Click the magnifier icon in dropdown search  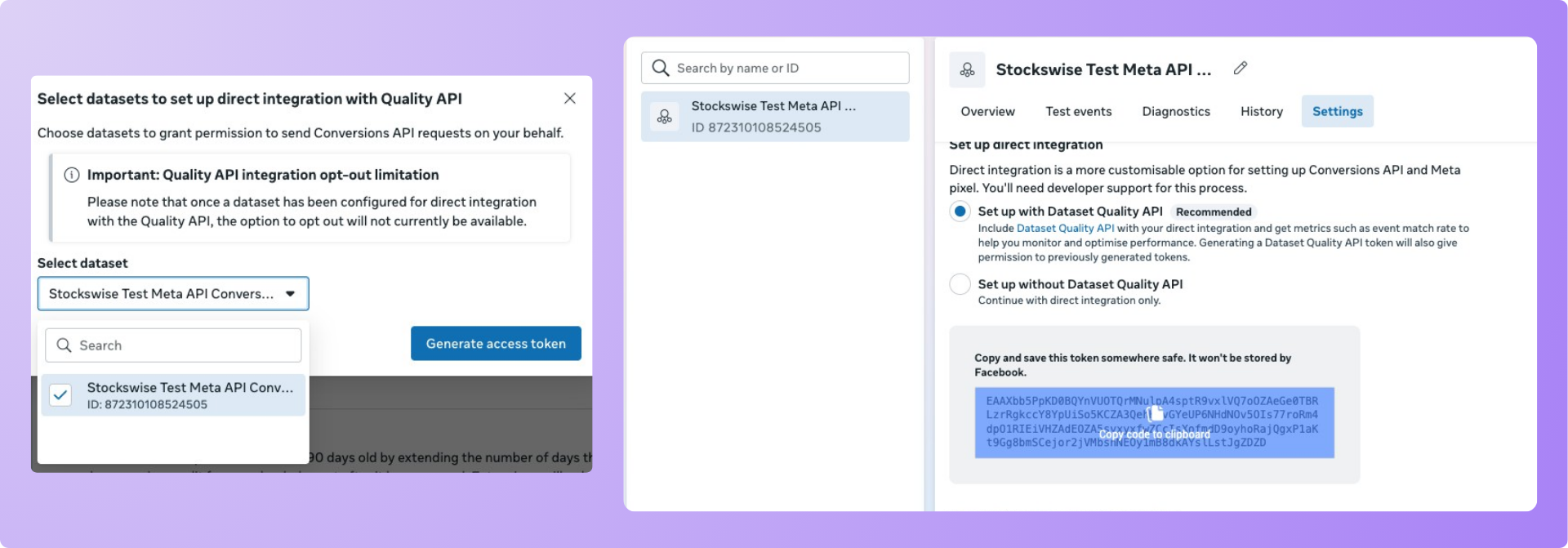(64, 345)
